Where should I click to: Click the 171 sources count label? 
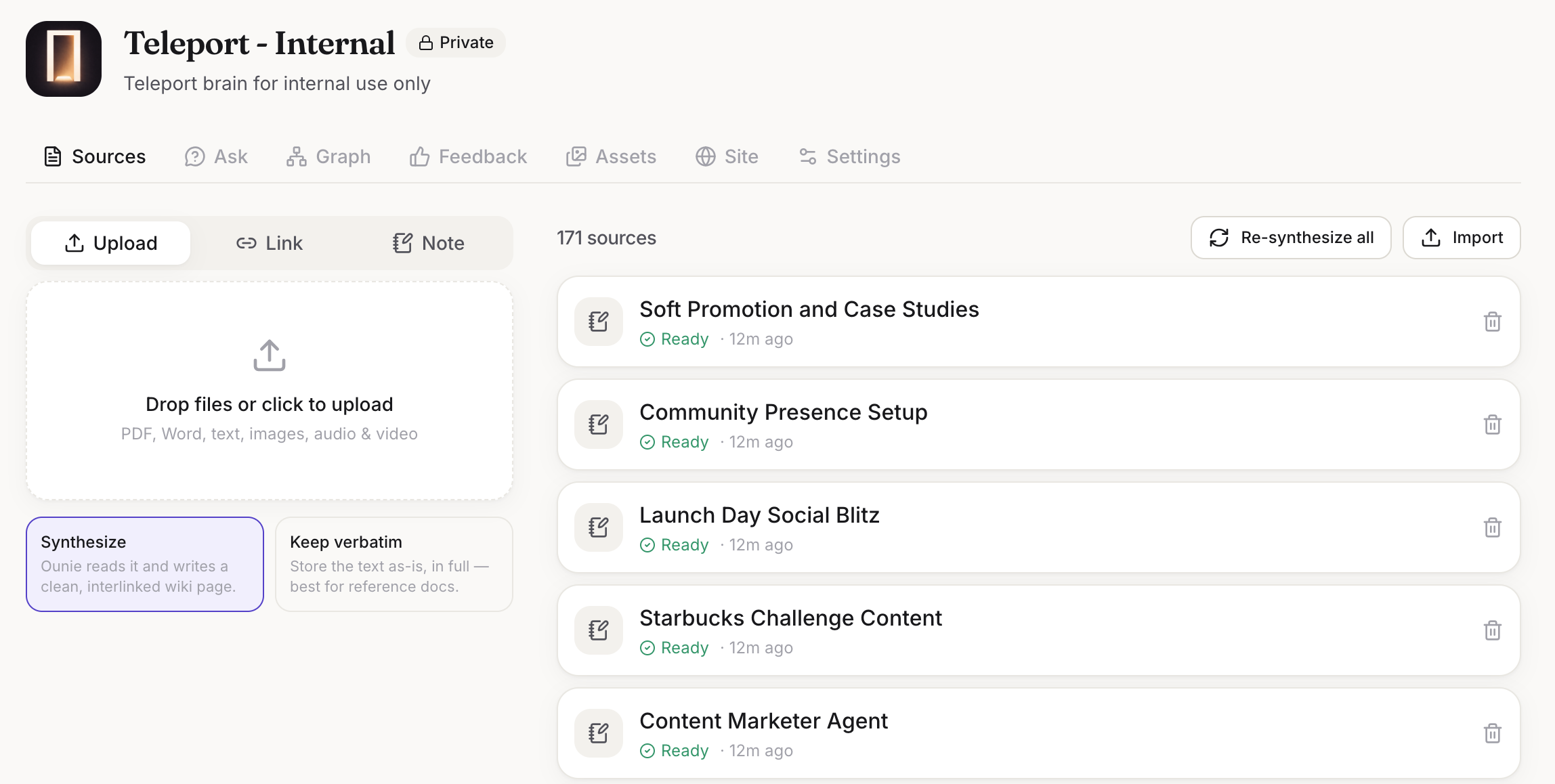(x=606, y=238)
